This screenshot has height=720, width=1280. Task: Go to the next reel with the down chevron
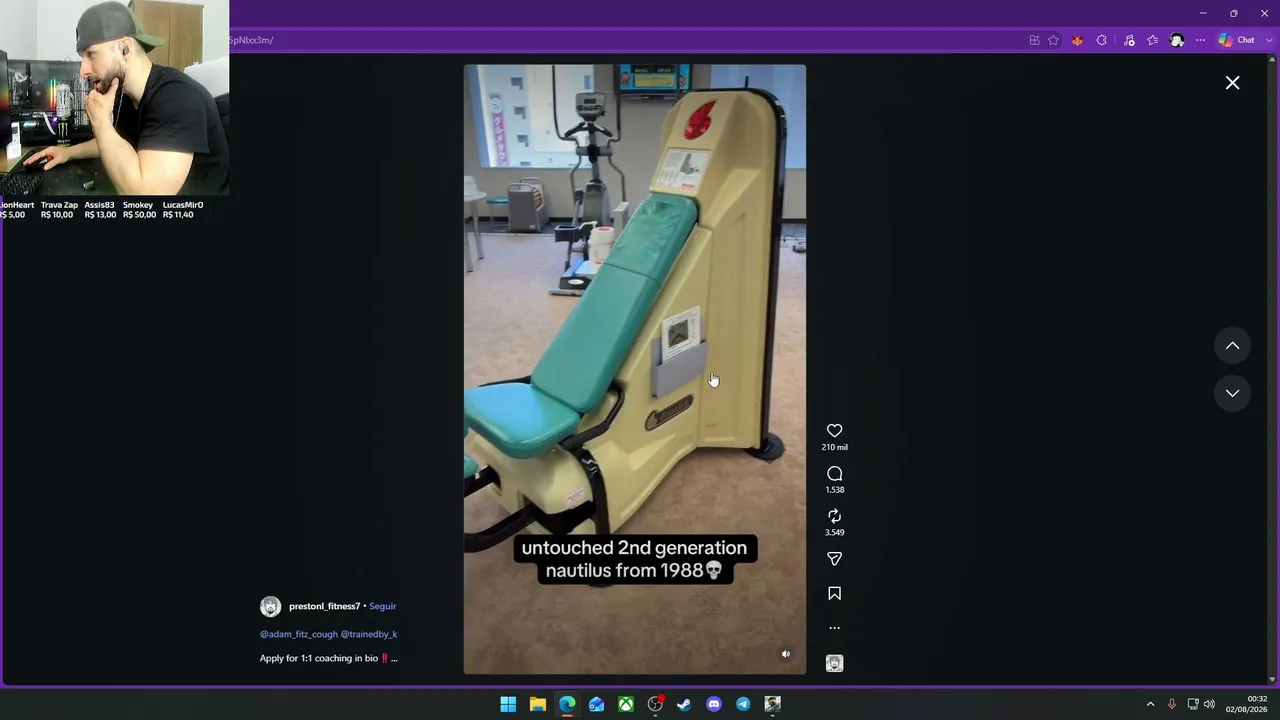coord(1232,393)
